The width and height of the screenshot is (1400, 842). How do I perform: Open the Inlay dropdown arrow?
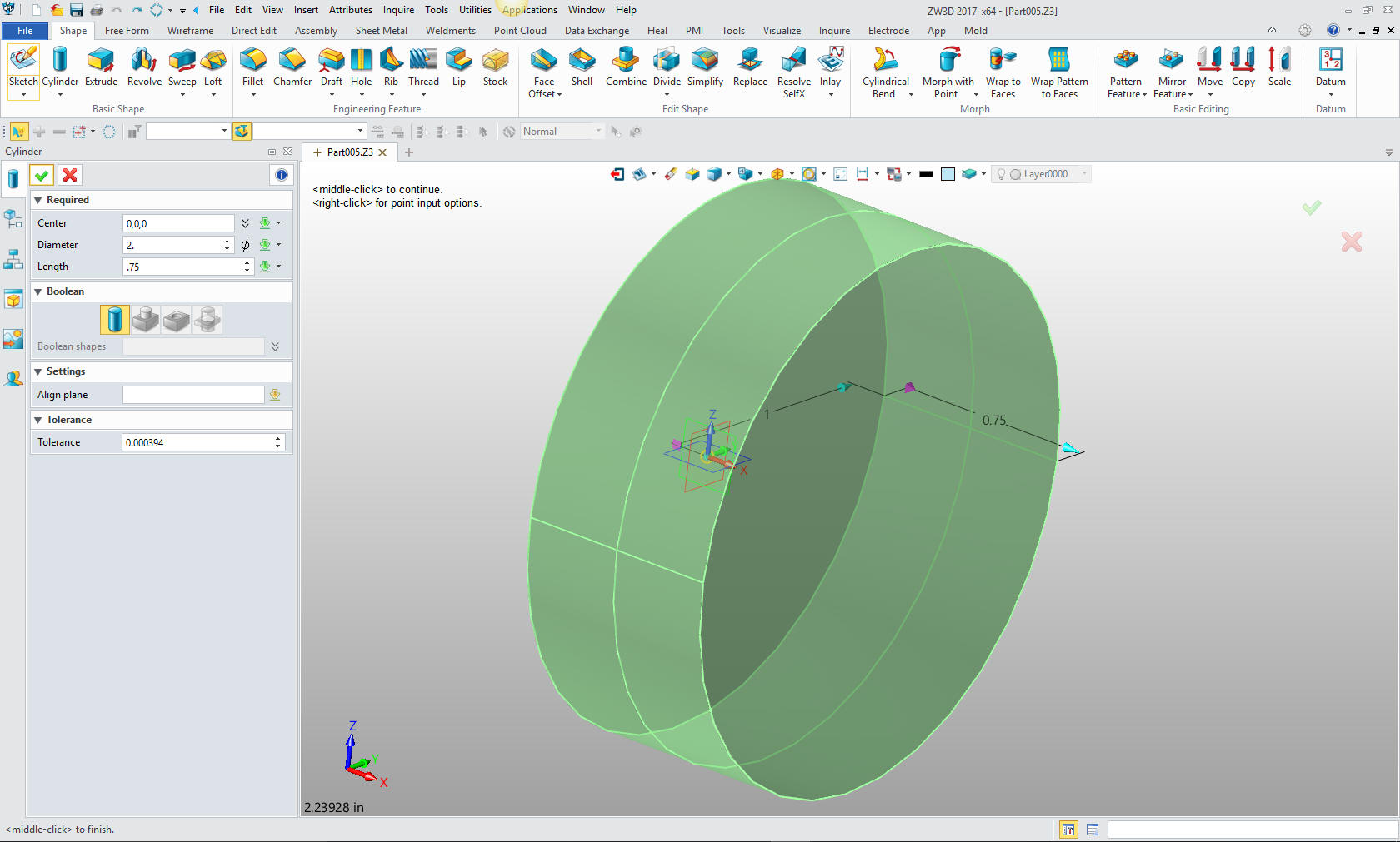[x=831, y=94]
